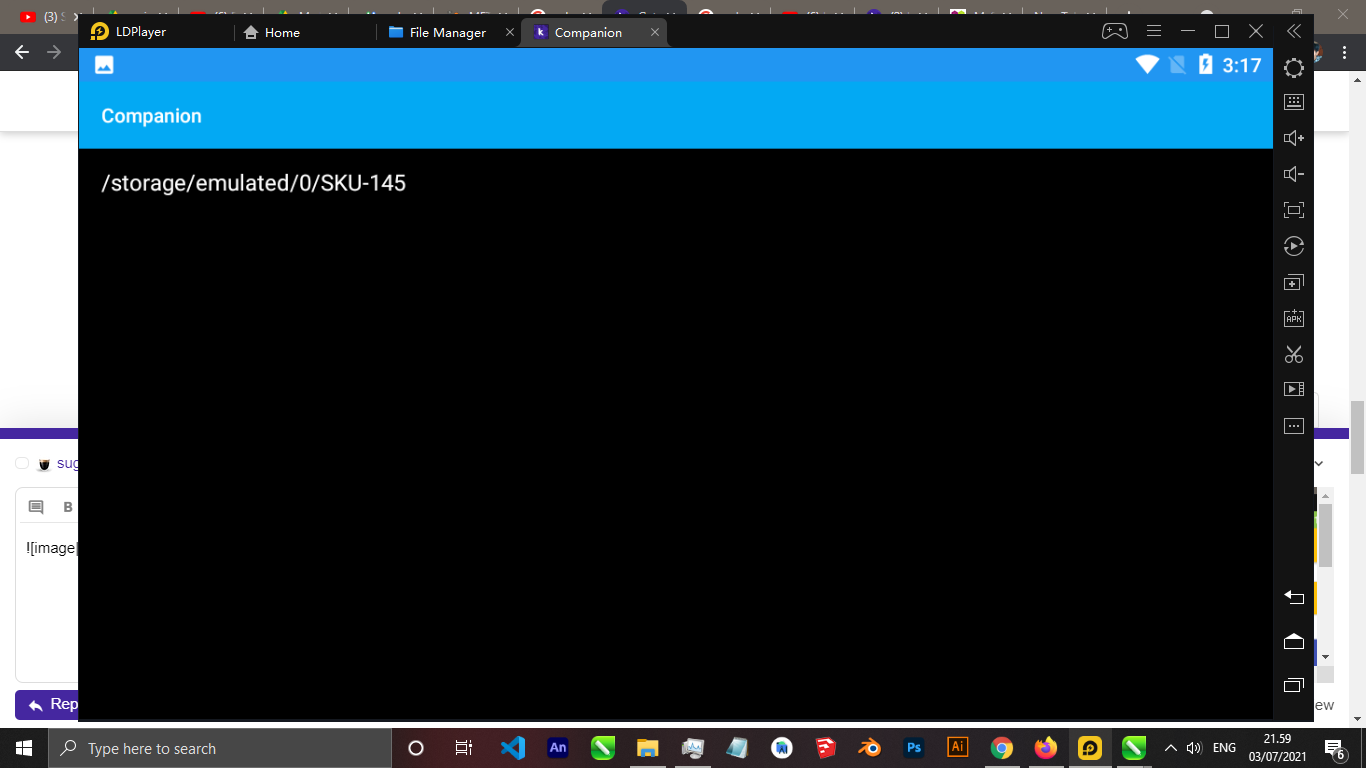This screenshot has width=1366, height=768.
Task: Collapse LDPlayer sidebar with double chevron
Action: coord(1294,31)
